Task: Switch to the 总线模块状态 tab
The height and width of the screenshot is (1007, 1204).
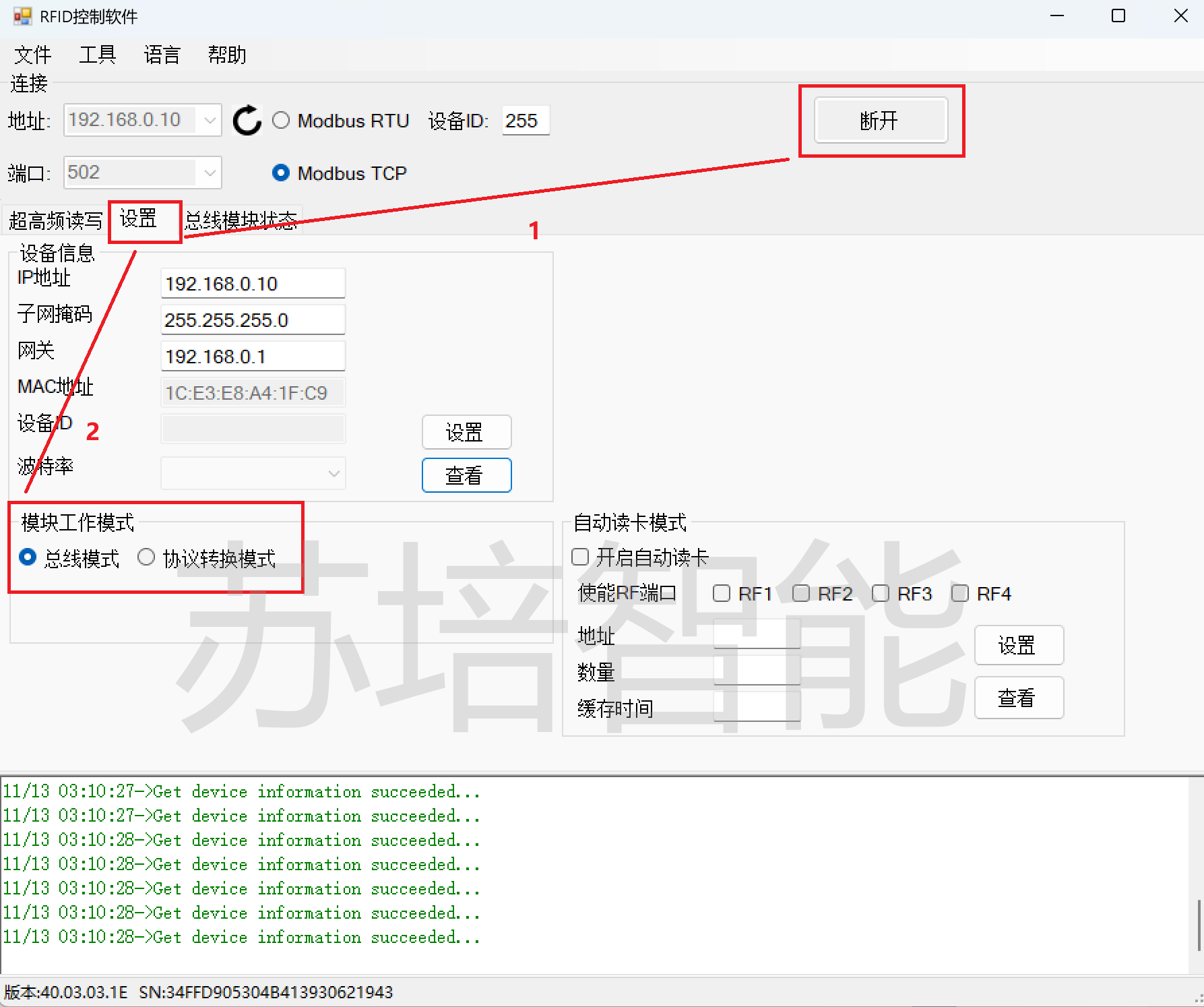Action: coord(241,220)
